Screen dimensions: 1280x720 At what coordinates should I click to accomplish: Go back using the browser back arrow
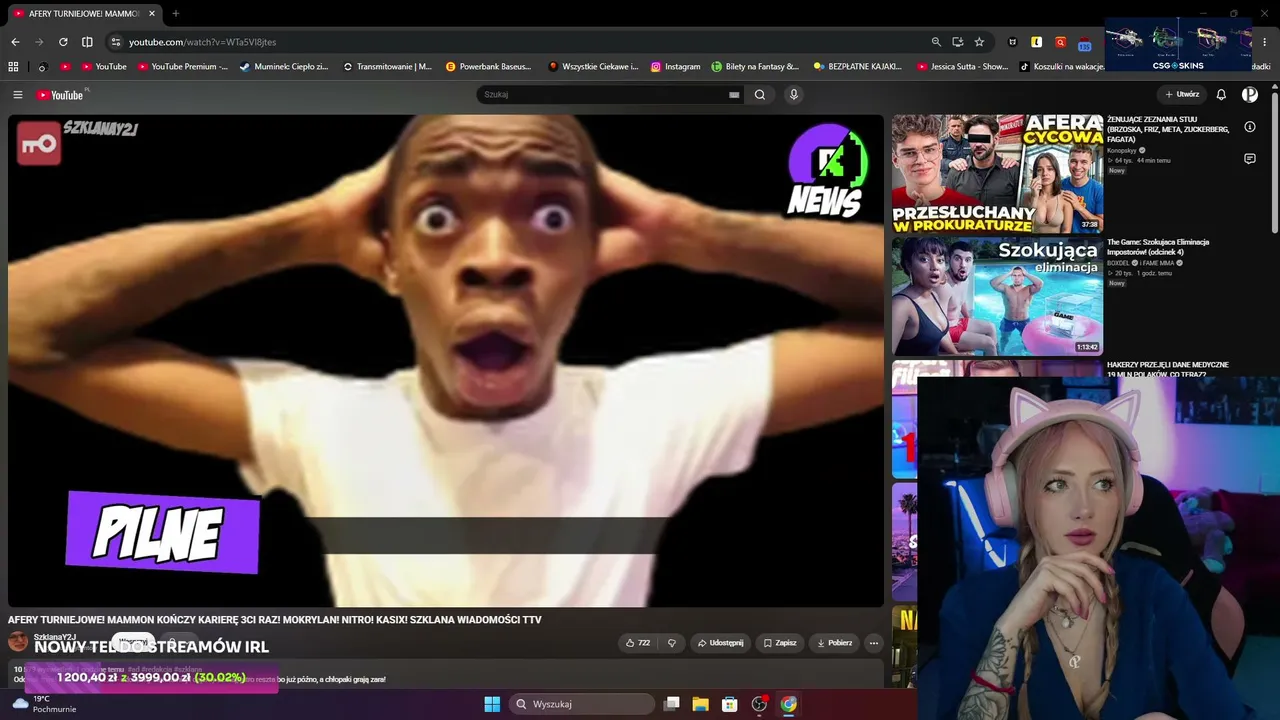15,42
